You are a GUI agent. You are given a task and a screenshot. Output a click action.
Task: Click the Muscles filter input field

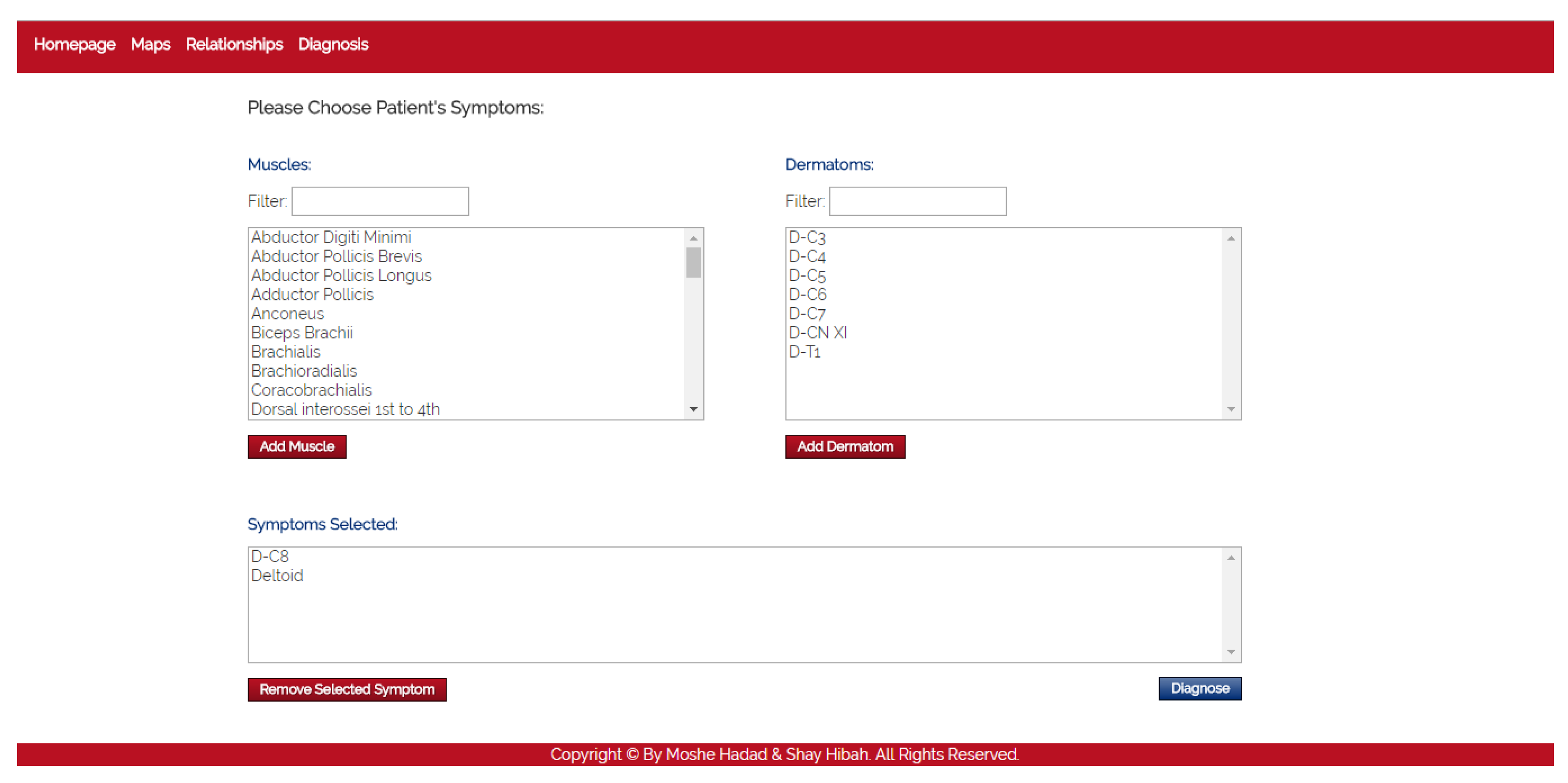380,201
